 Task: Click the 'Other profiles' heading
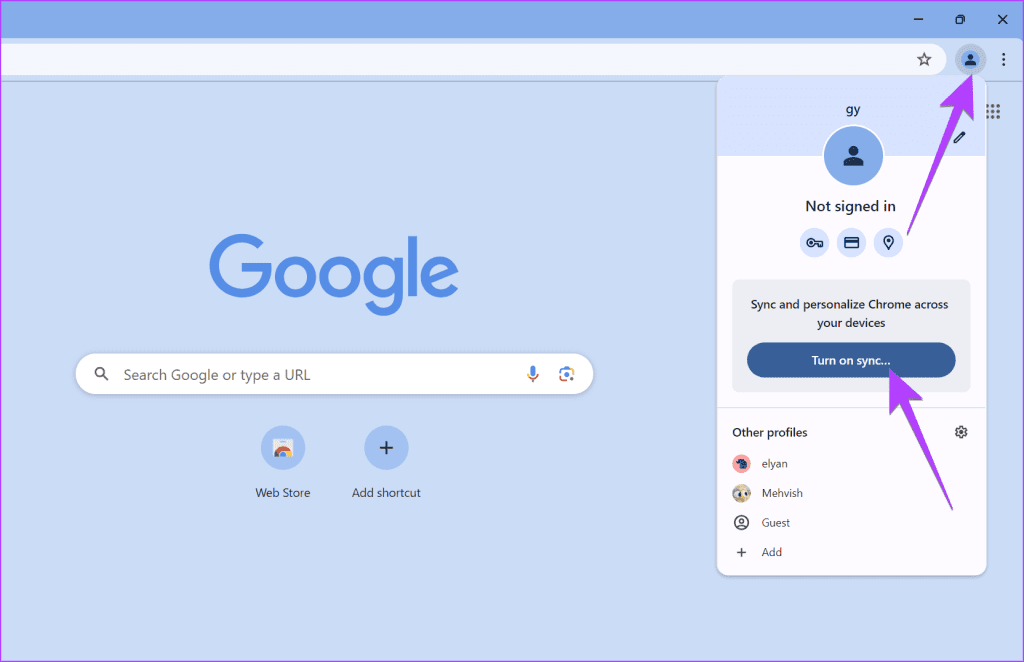769,432
